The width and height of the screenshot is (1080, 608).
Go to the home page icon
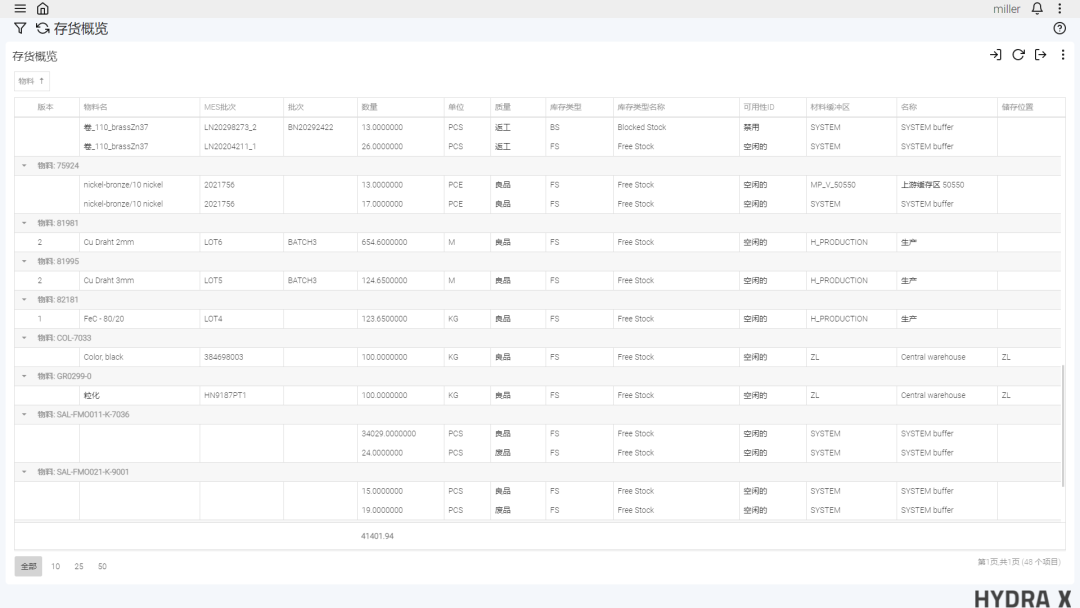click(x=43, y=9)
